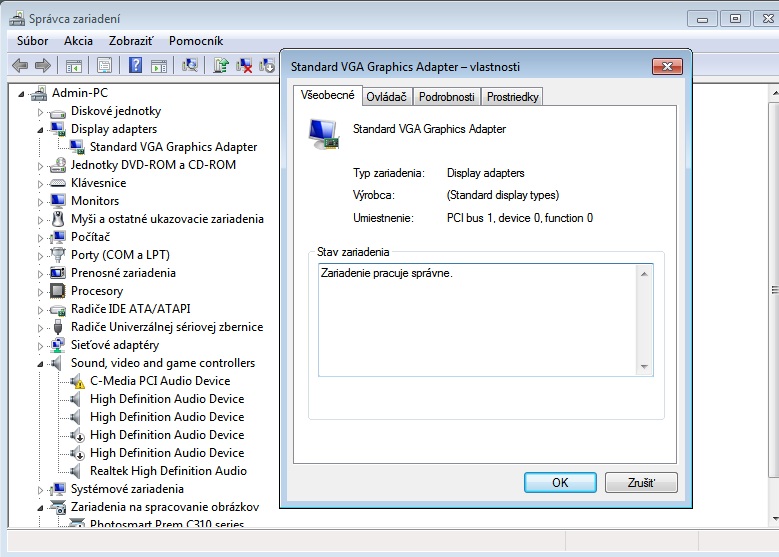Viewport: 779px width, 557px height.
Task: Click the Admin-PC computer icon
Action: (x=39, y=93)
